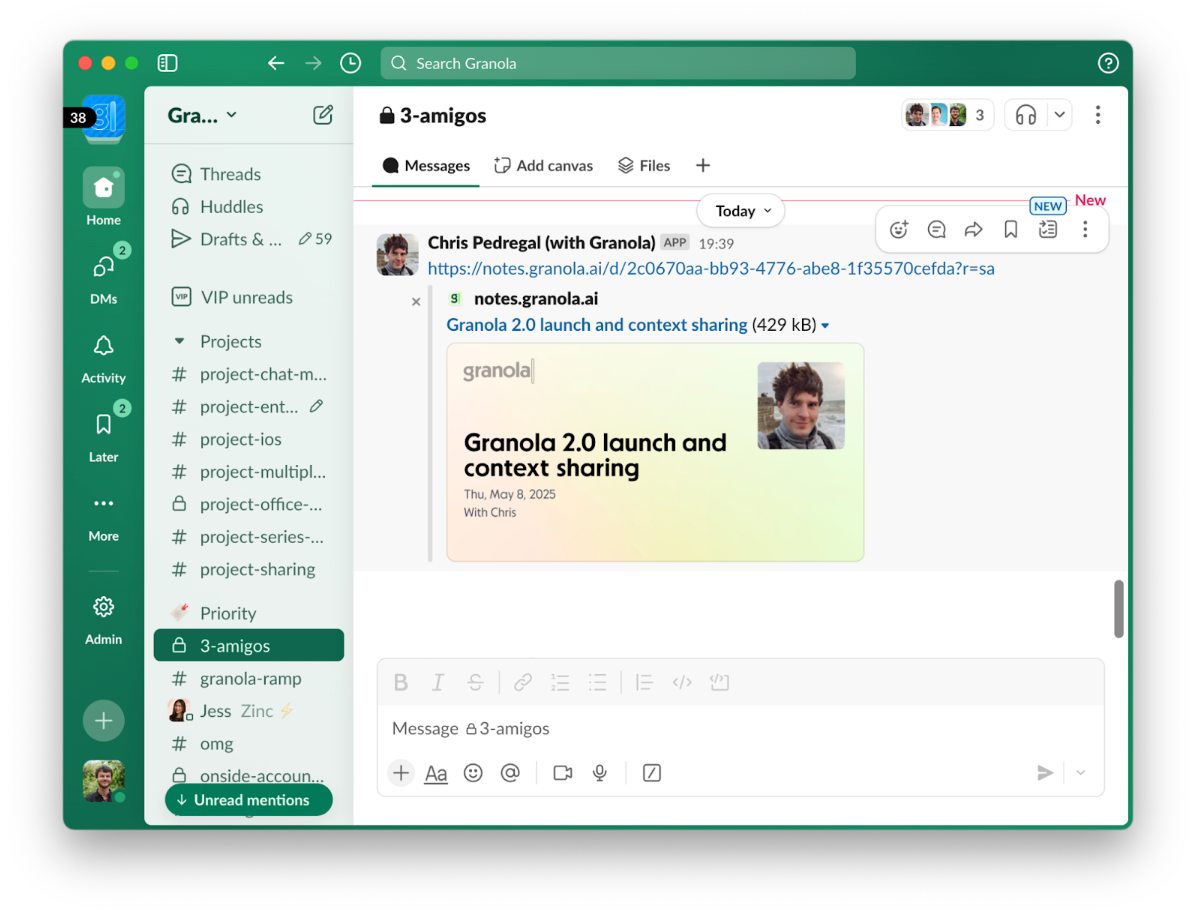
Task: Open the Add canvas tab
Action: coord(543,165)
